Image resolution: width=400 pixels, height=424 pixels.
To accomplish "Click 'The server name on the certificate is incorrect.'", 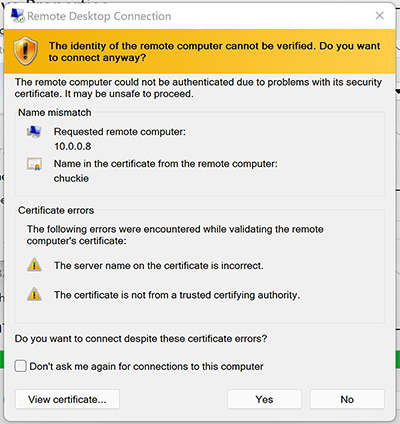I will point(159,266).
